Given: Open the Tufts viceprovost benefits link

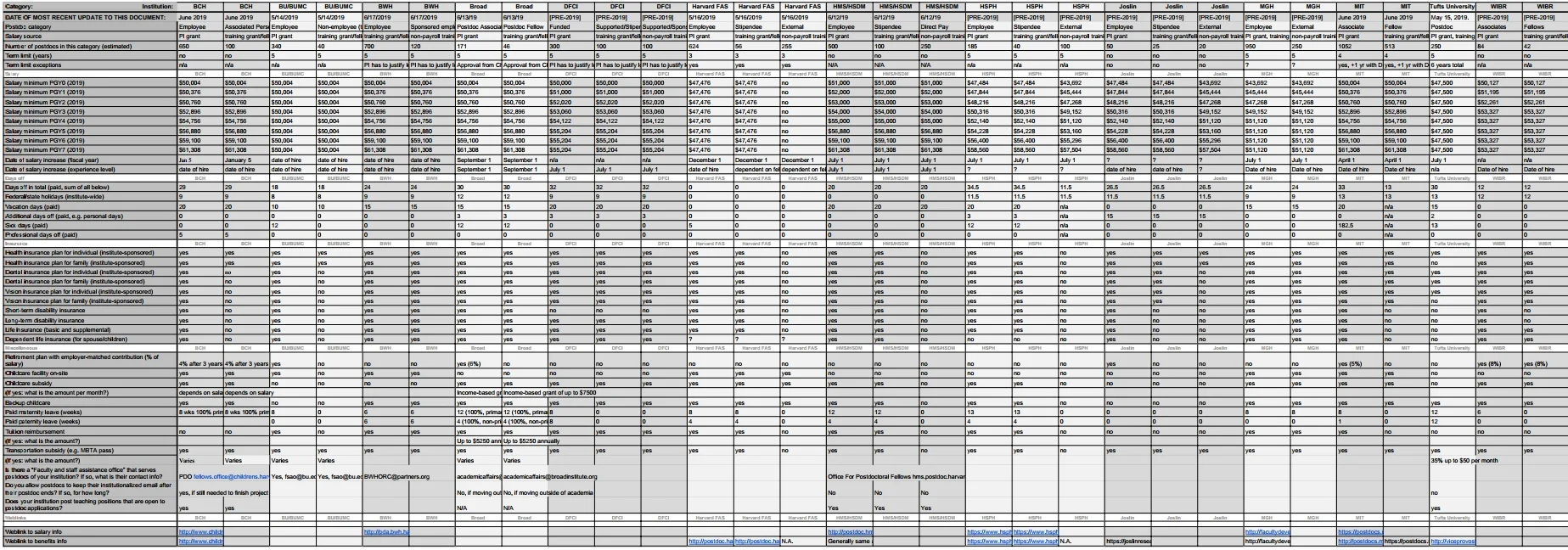Looking at the screenshot, I should [x=1453, y=542].
